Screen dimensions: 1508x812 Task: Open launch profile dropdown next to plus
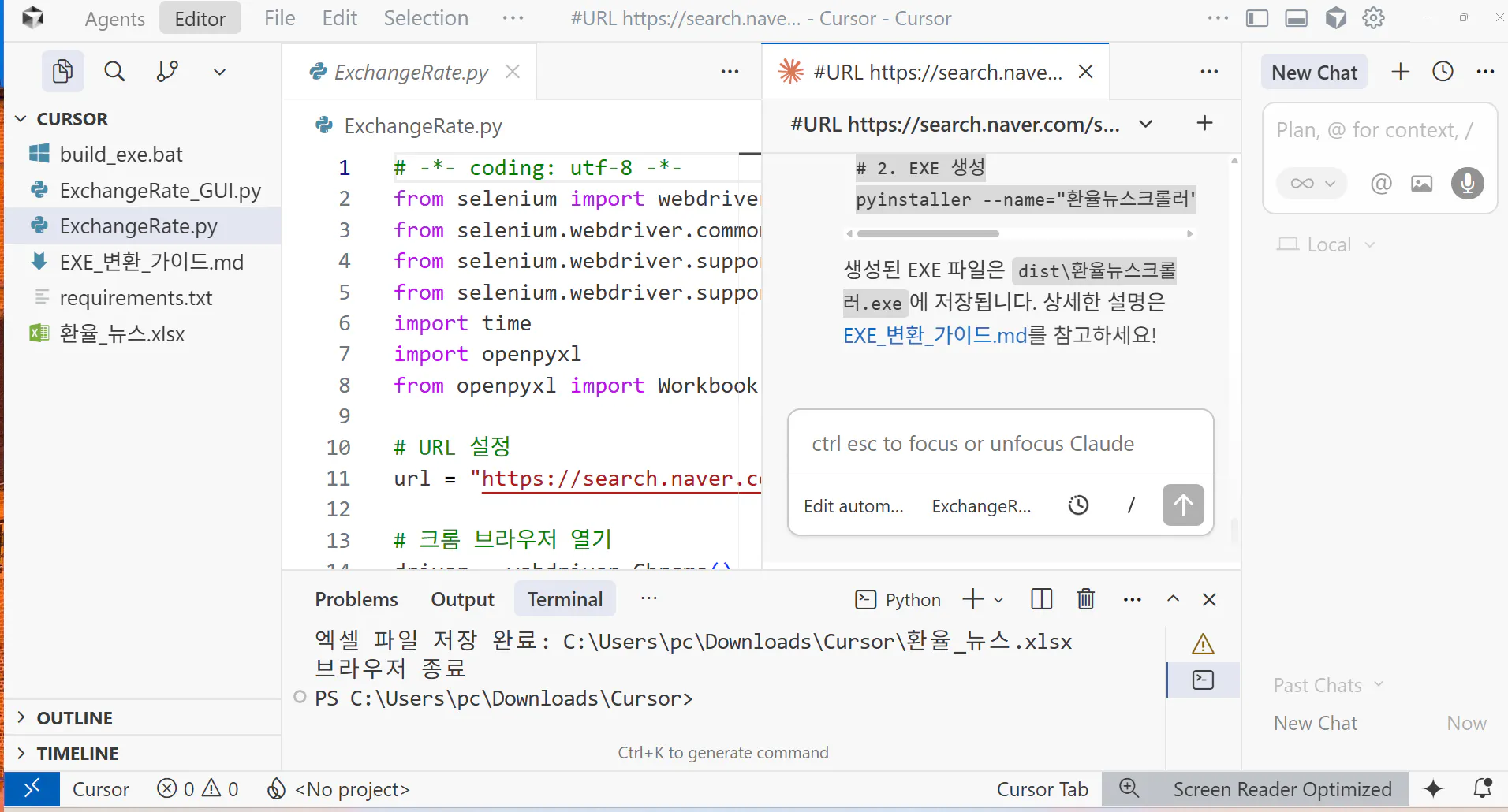click(998, 600)
